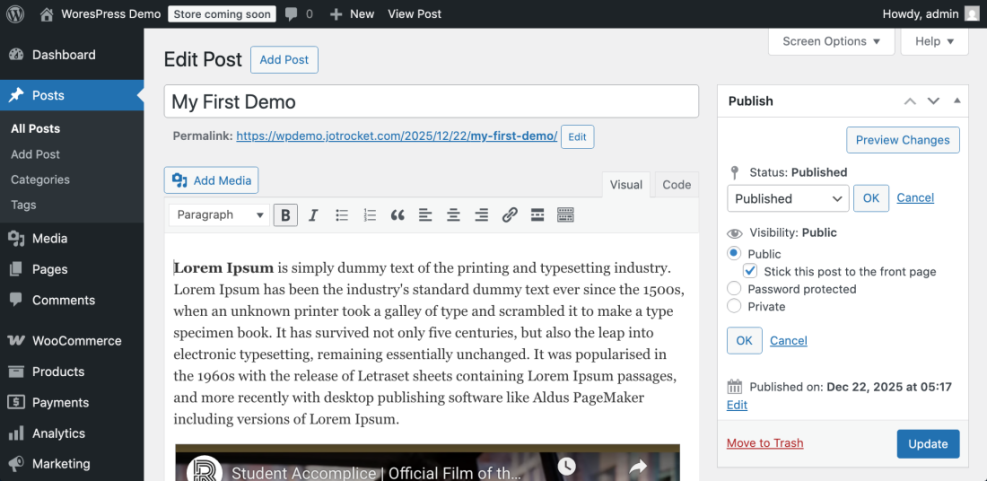Click Preview Changes button
The image size is (987, 481).
[x=903, y=140]
